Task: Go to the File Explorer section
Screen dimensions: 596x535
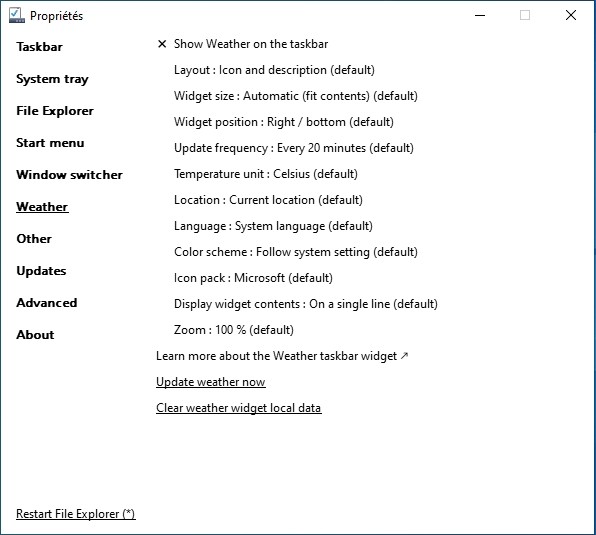Action: (55, 111)
